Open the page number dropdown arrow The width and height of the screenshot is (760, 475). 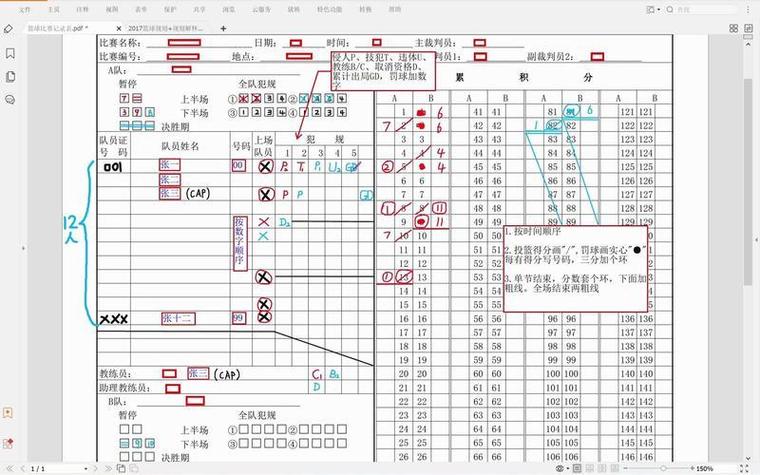(x=85, y=469)
